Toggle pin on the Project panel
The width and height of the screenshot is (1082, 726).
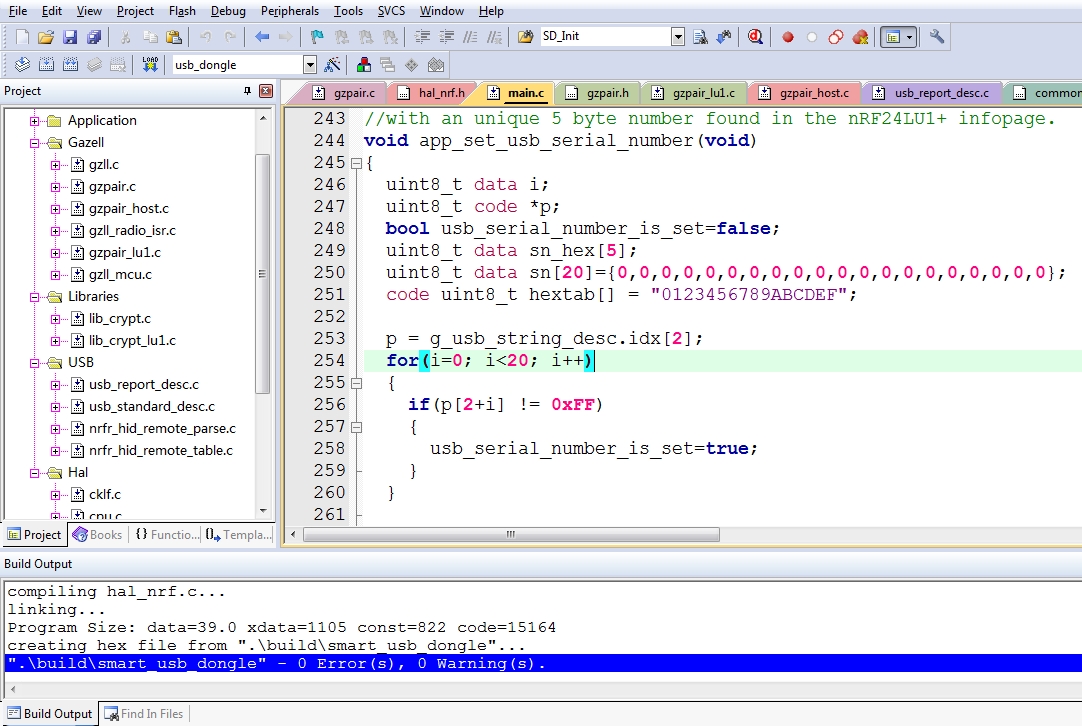click(247, 91)
